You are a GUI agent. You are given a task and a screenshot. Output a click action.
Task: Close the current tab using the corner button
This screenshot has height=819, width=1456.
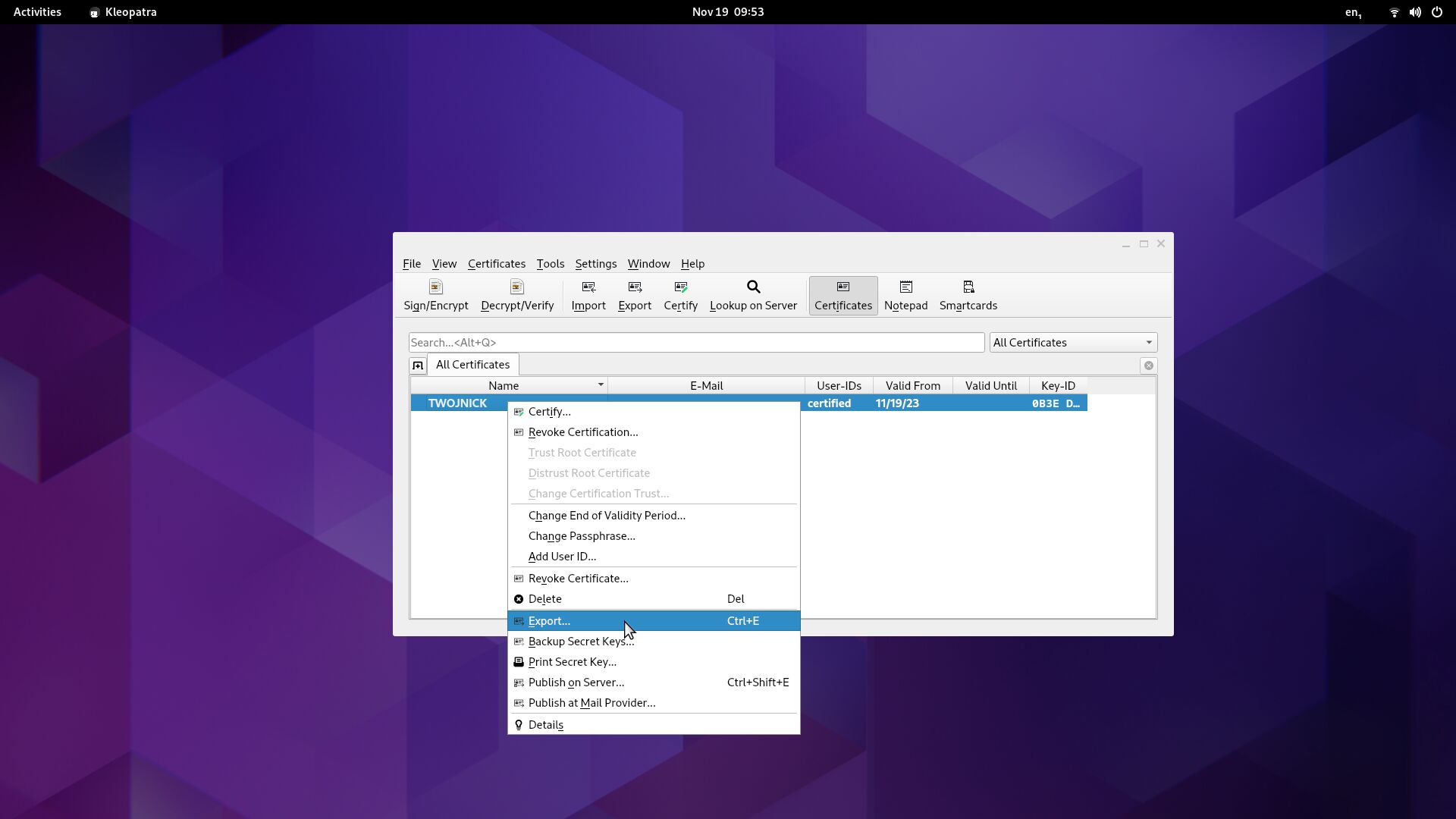1148,366
